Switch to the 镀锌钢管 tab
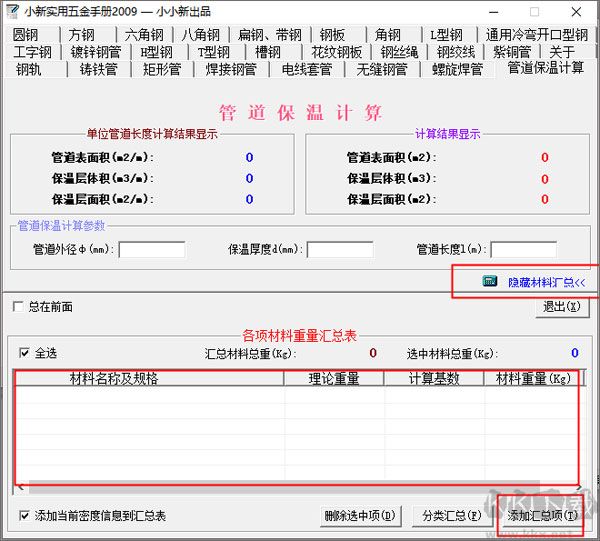Viewport: 600px width, 541px height. [96, 52]
